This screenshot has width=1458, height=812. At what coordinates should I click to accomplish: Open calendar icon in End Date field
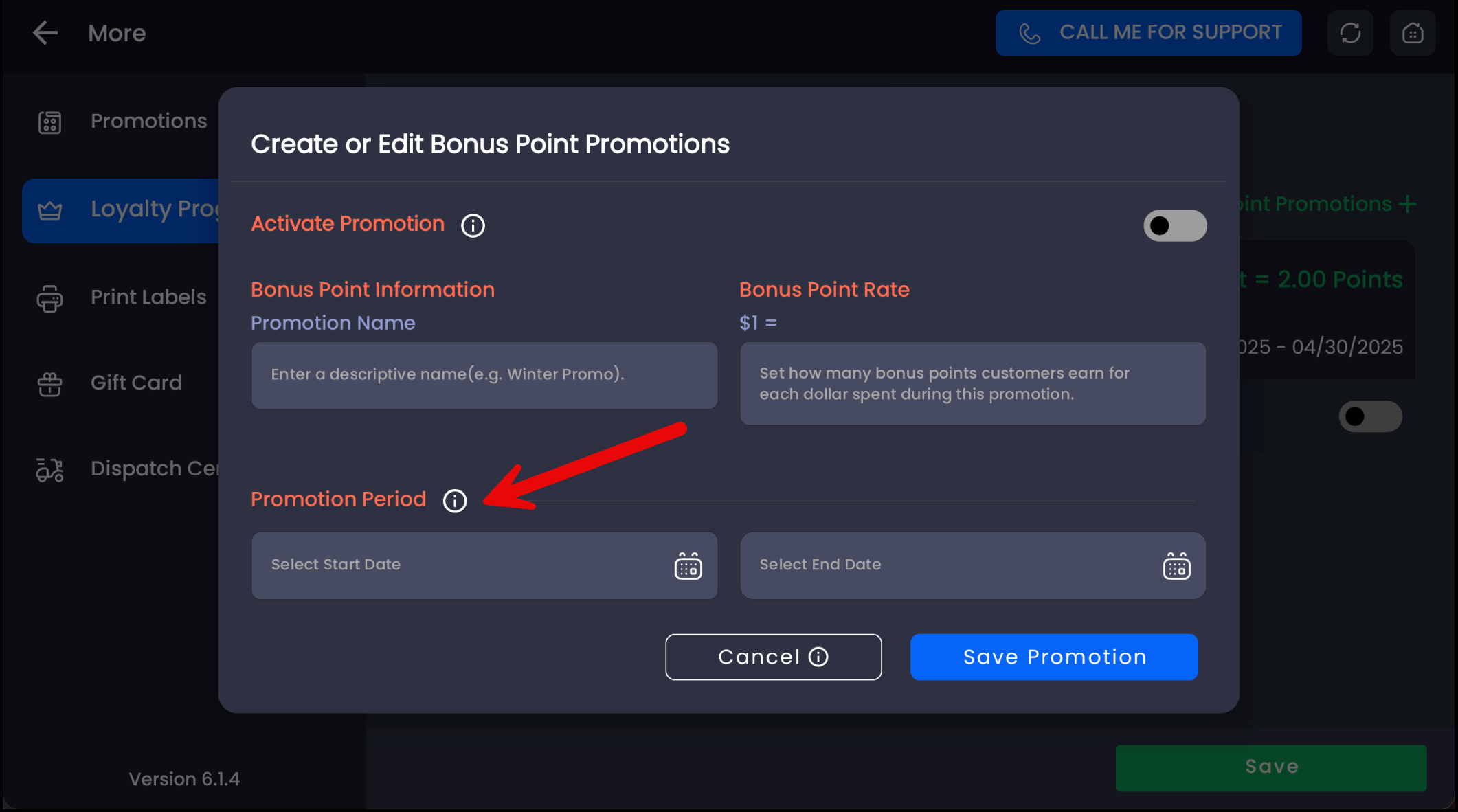pyautogui.click(x=1176, y=566)
